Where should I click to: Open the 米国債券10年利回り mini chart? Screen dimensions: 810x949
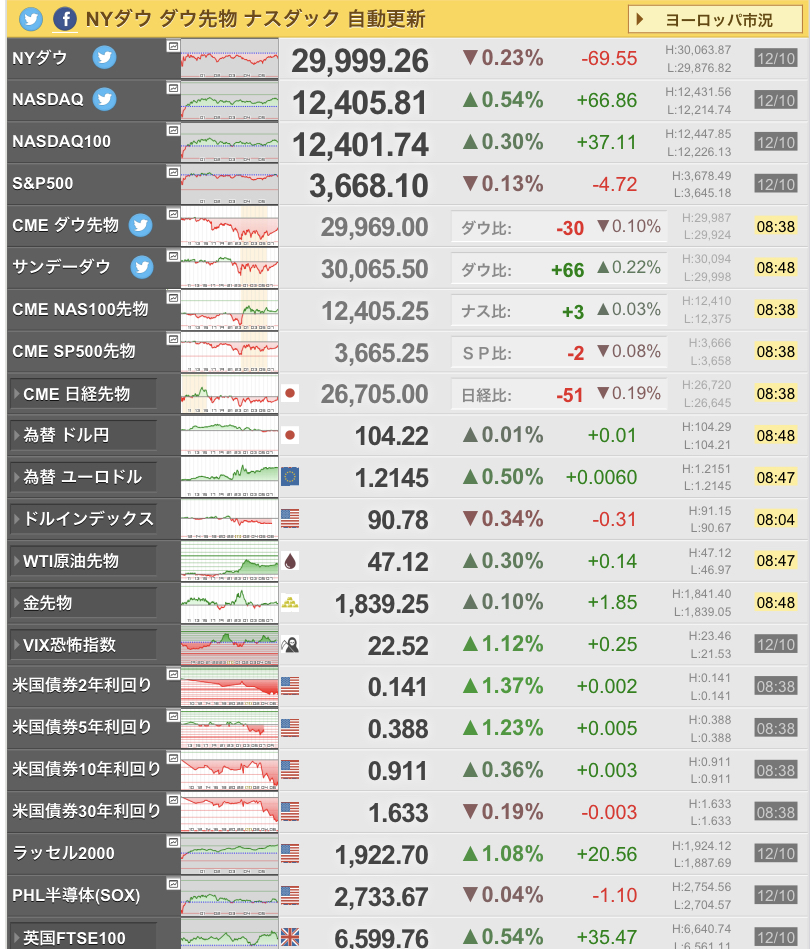[229, 771]
